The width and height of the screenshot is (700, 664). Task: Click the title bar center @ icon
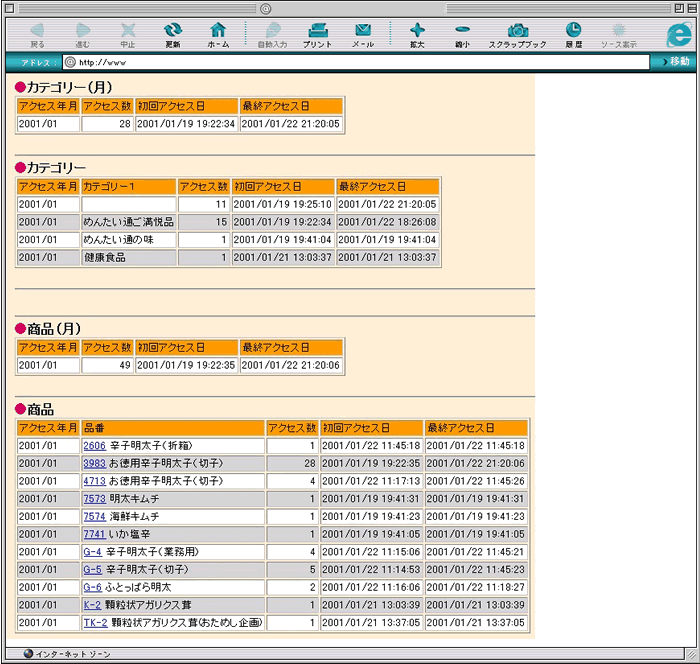pyautogui.click(x=266, y=8)
